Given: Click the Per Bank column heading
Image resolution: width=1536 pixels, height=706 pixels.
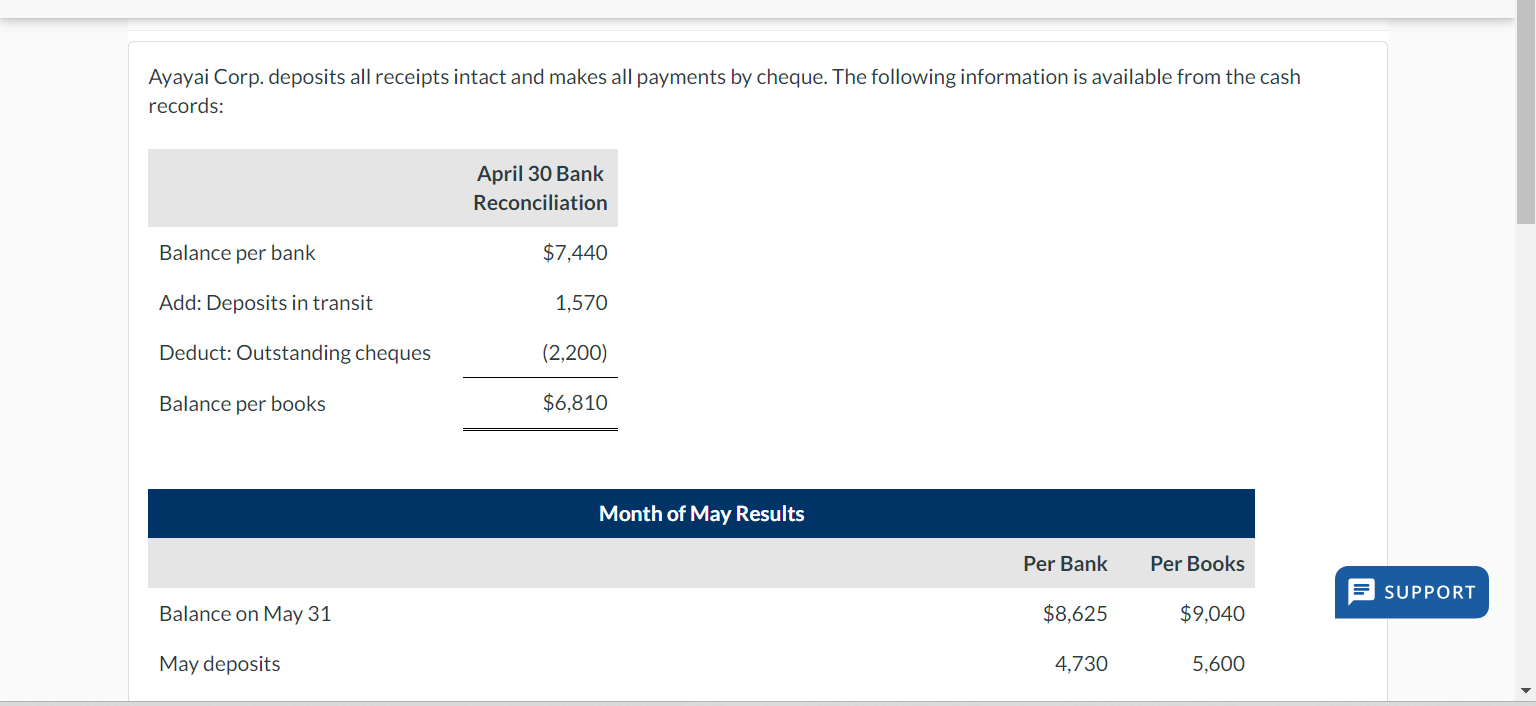Looking at the screenshot, I should pyautogui.click(x=1064, y=563).
